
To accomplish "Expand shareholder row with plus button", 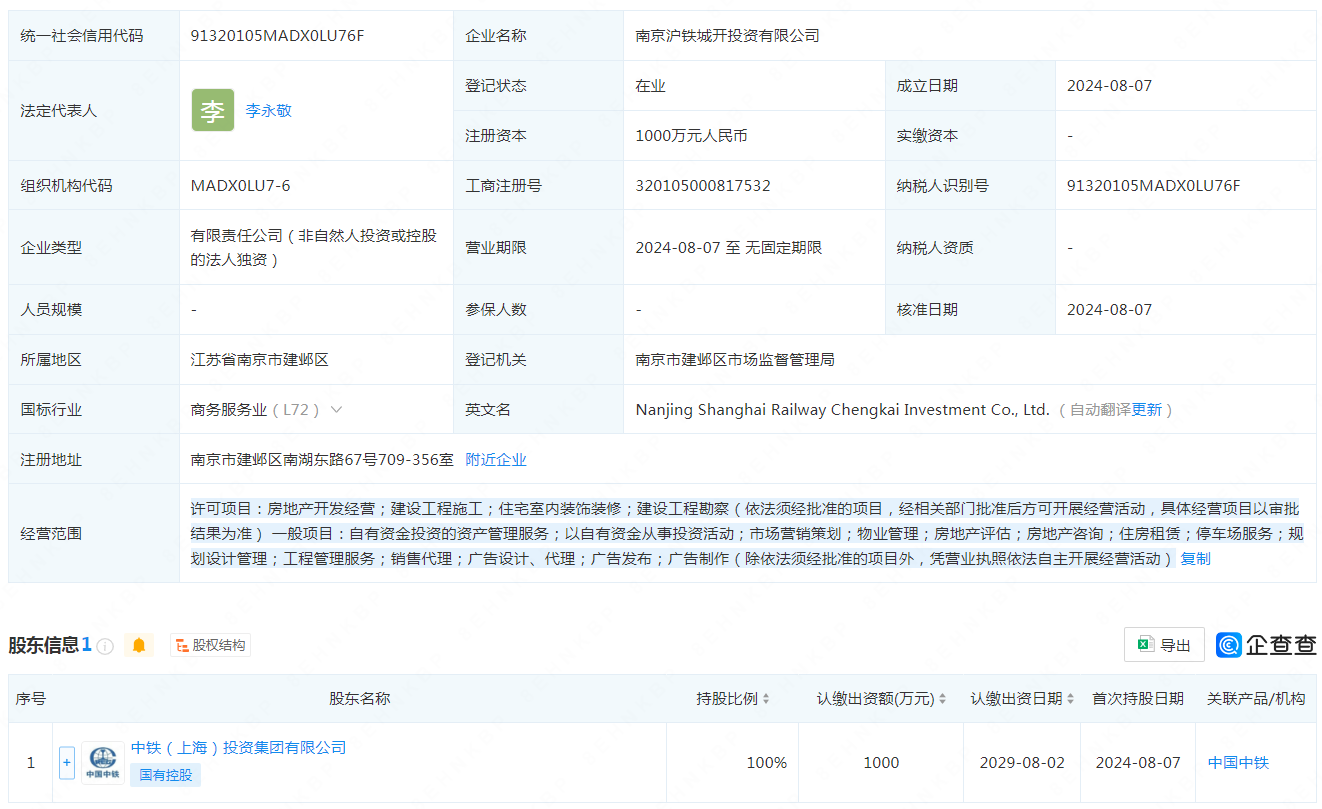I will click(67, 763).
